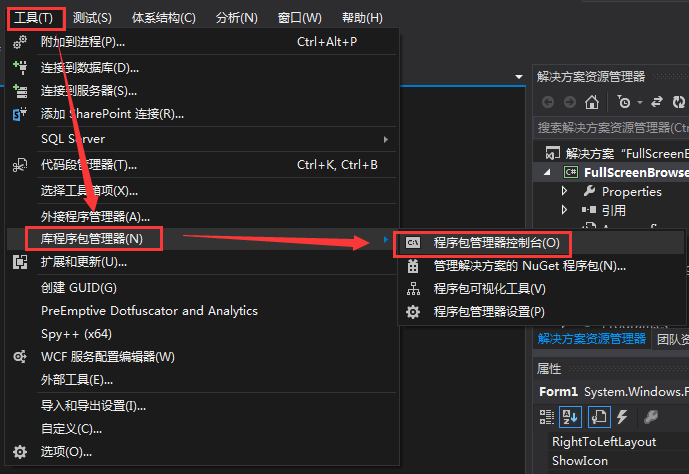Open the 窗口(W) menu
This screenshot has width=689, height=474.
click(300, 18)
